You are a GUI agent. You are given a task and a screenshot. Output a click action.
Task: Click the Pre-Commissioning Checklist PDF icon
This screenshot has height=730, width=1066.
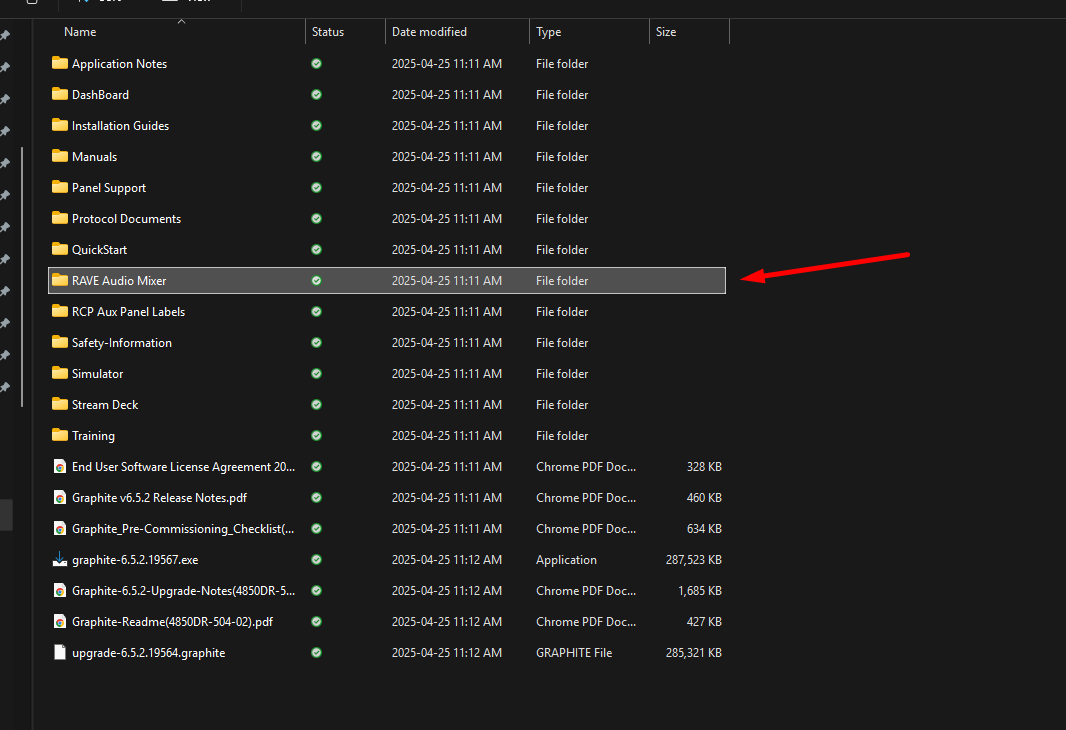click(60, 528)
